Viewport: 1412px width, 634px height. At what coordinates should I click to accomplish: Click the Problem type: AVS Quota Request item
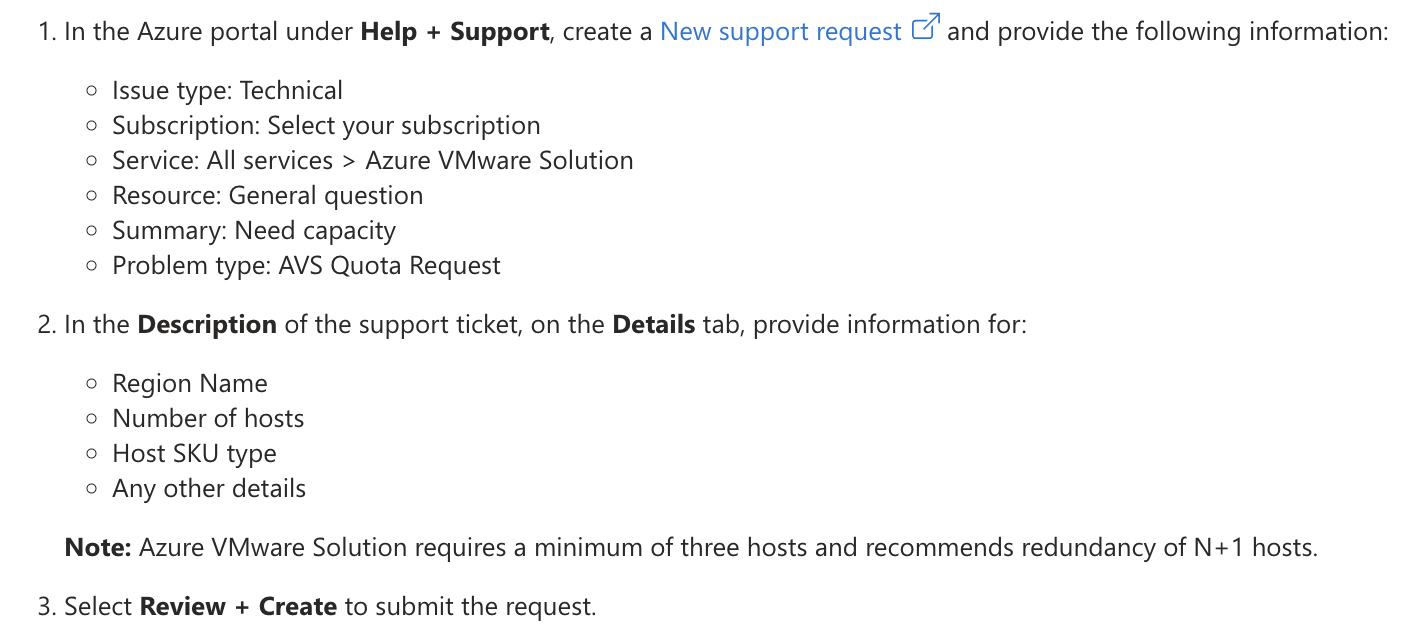(x=306, y=266)
